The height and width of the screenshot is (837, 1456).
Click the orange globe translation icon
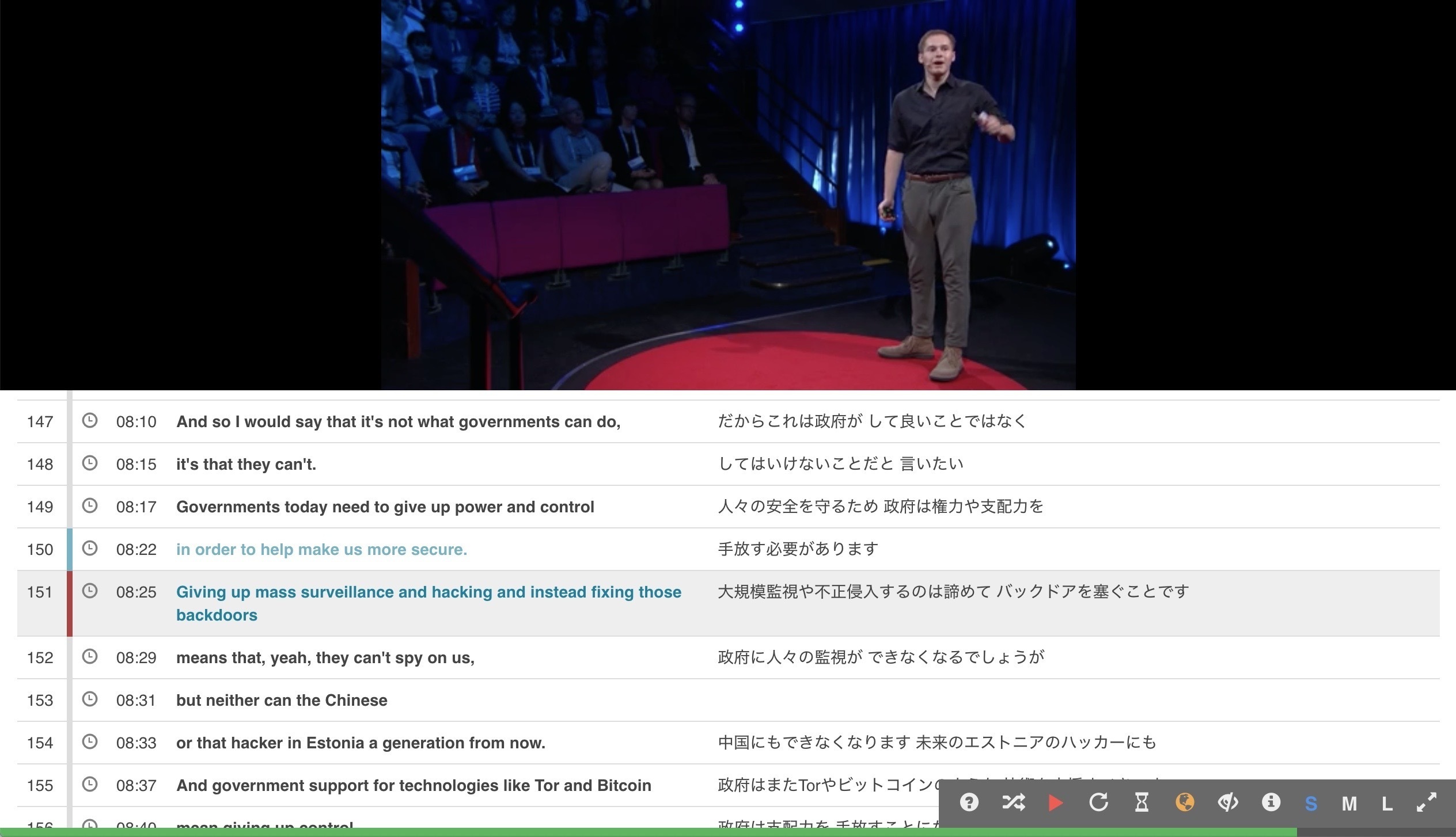[1184, 802]
